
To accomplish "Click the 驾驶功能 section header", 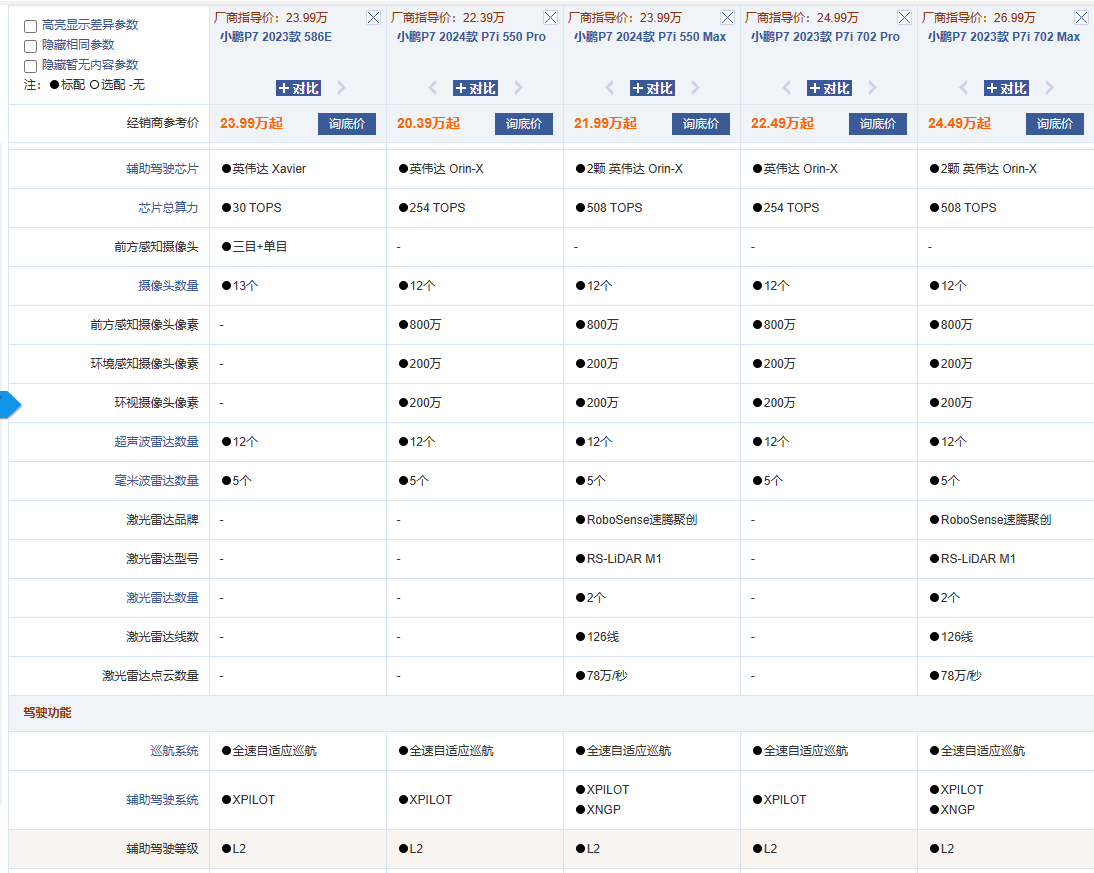I will tap(47, 712).
